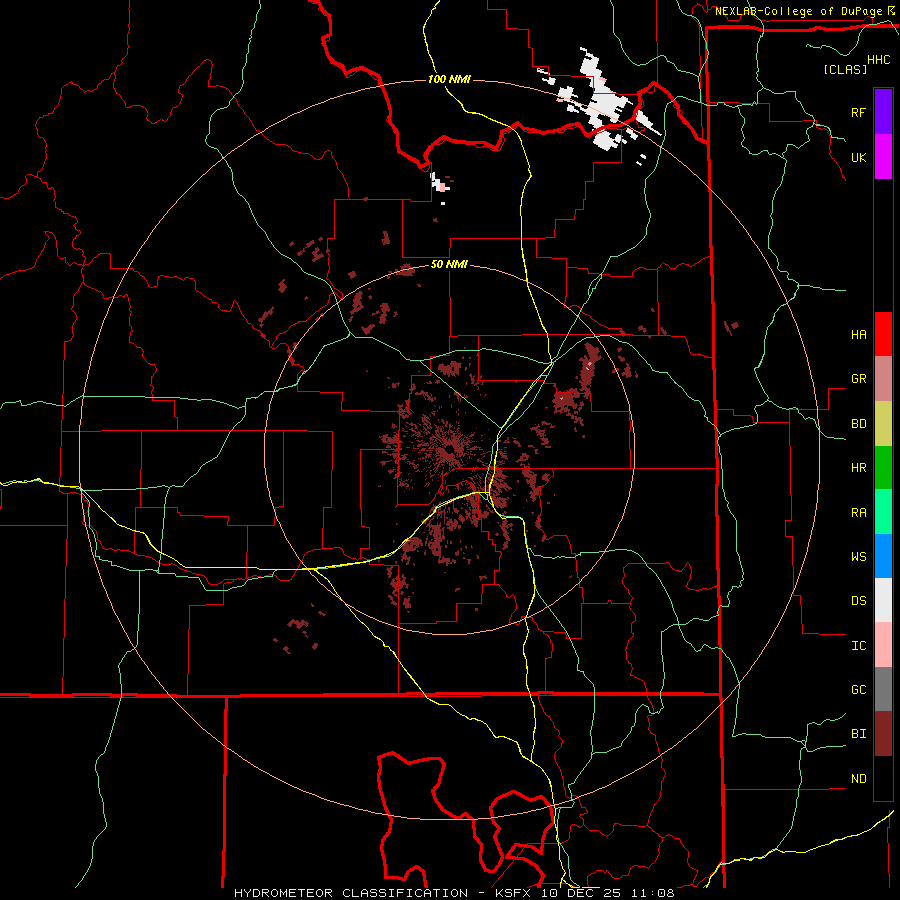Click the DS white legend swatch
The image size is (900, 900).
(x=883, y=600)
